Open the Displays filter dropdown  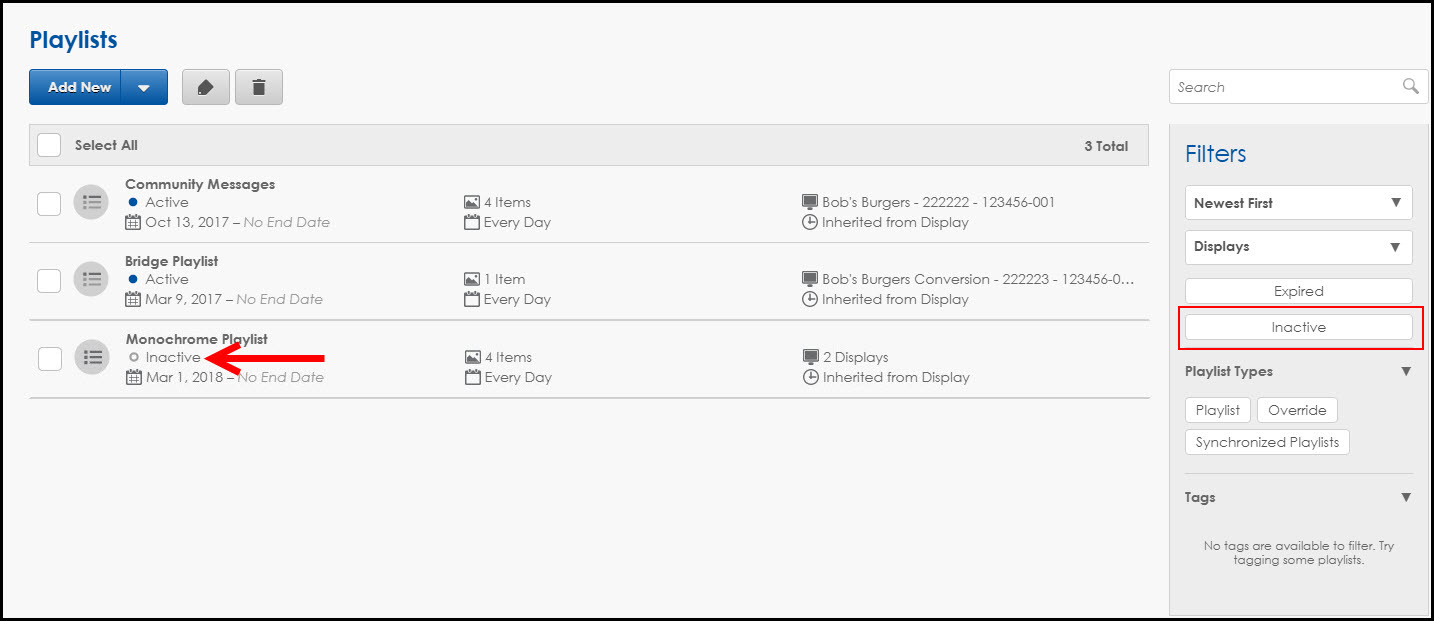click(x=1298, y=247)
